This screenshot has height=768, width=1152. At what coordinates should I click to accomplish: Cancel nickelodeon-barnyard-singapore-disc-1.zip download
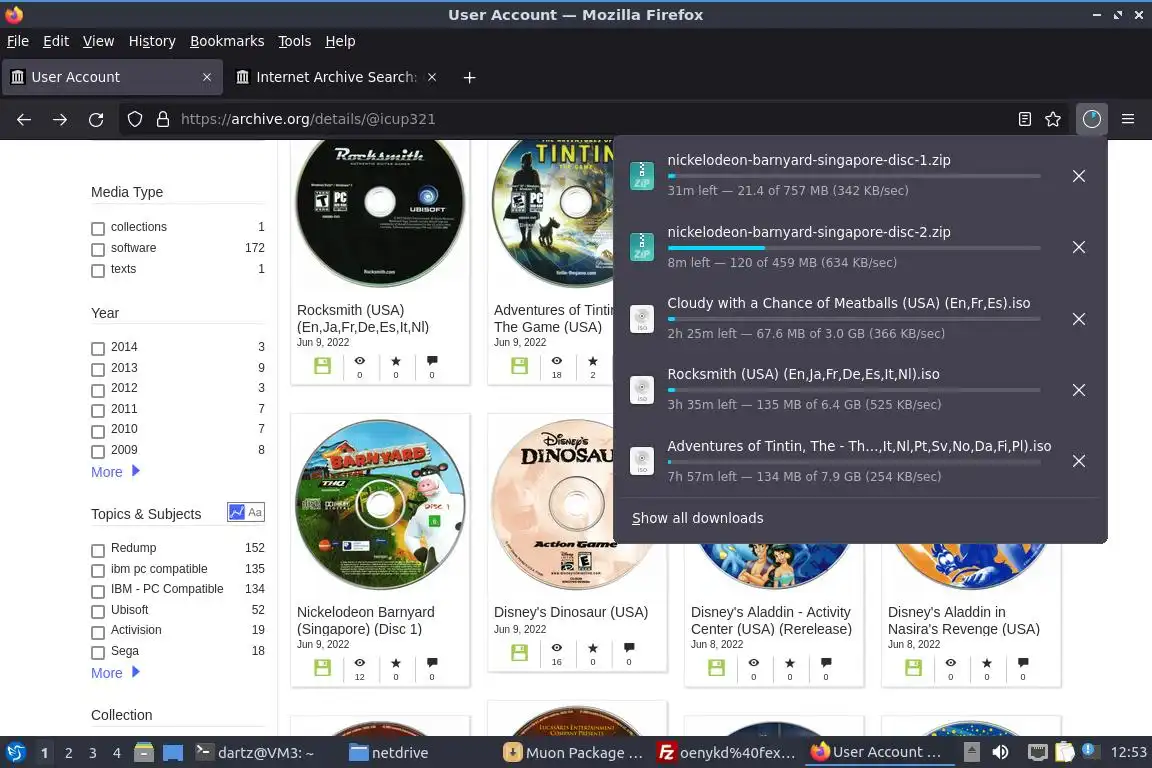[x=1079, y=176]
